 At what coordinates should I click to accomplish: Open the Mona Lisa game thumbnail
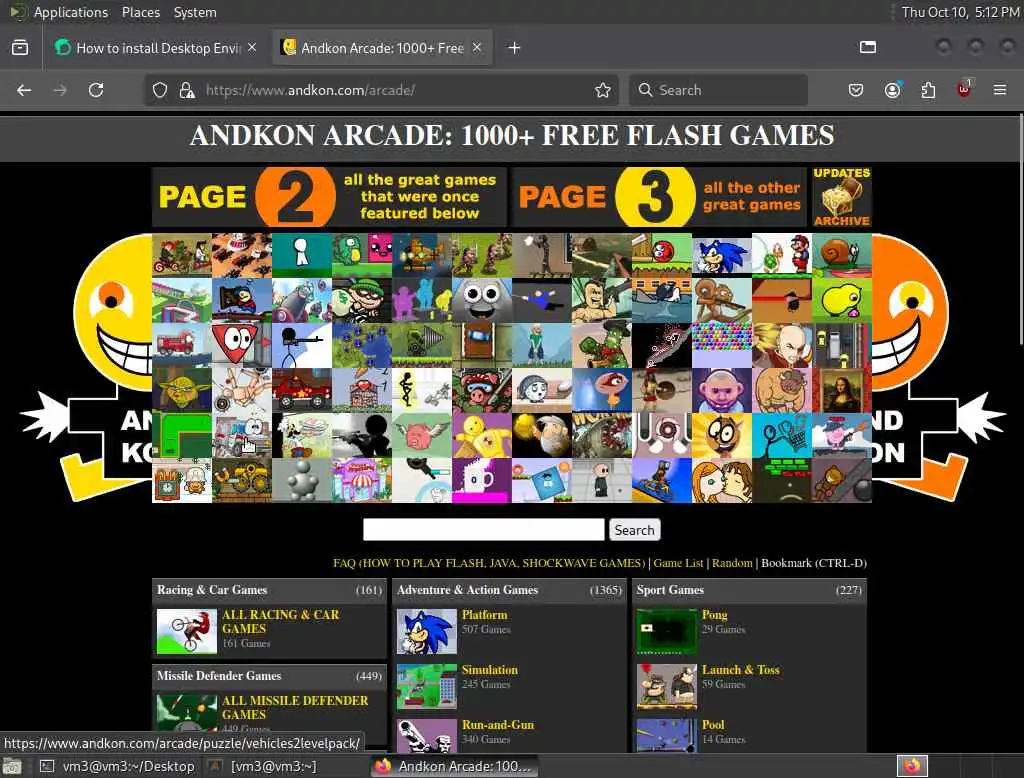click(x=842, y=391)
